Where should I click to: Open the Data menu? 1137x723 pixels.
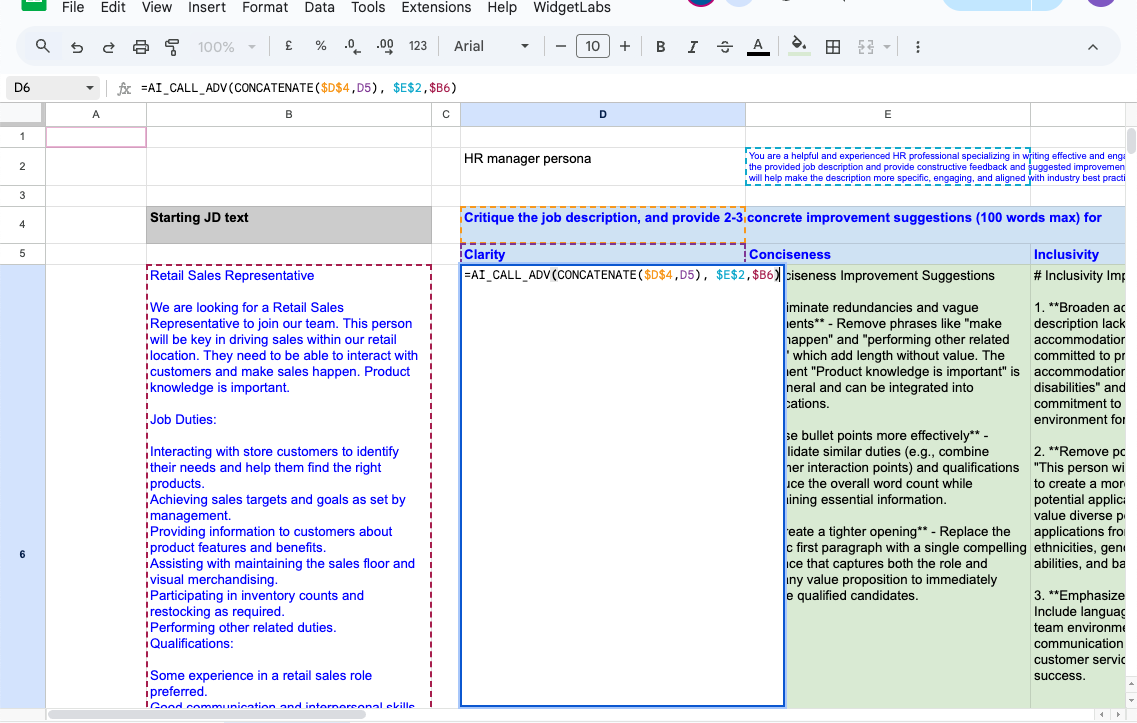319,7
